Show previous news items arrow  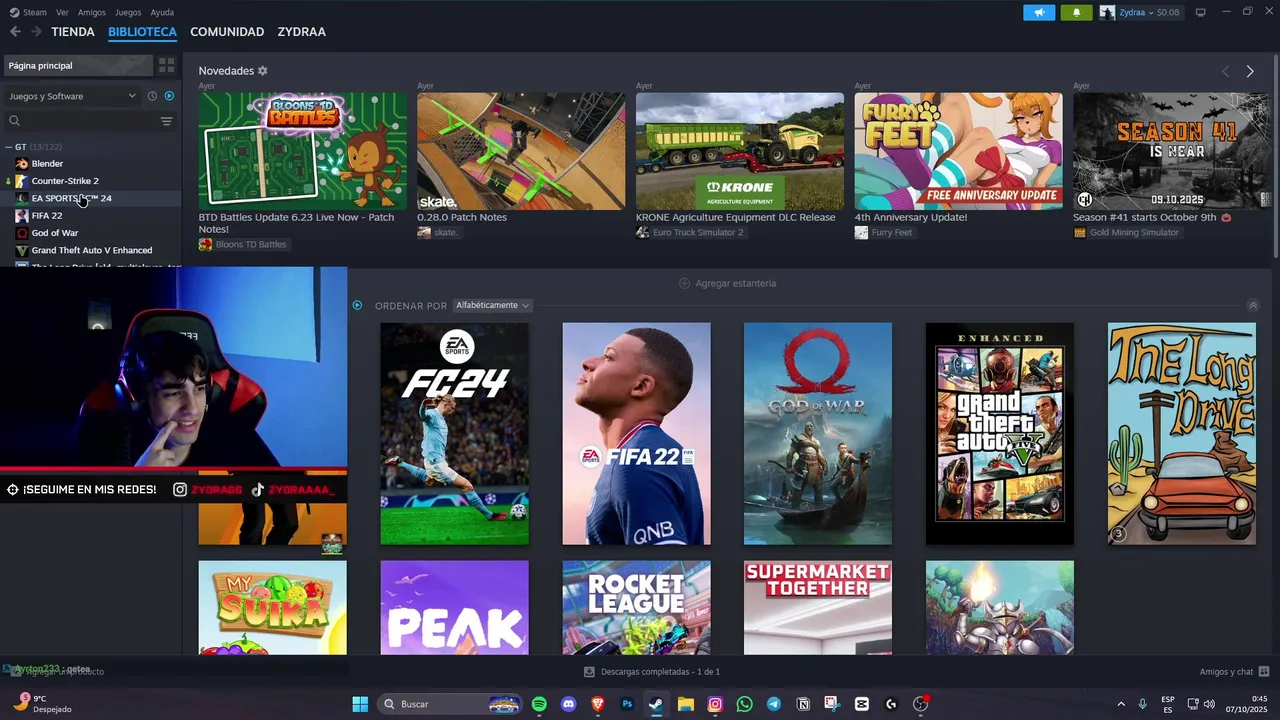point(1225,71)
